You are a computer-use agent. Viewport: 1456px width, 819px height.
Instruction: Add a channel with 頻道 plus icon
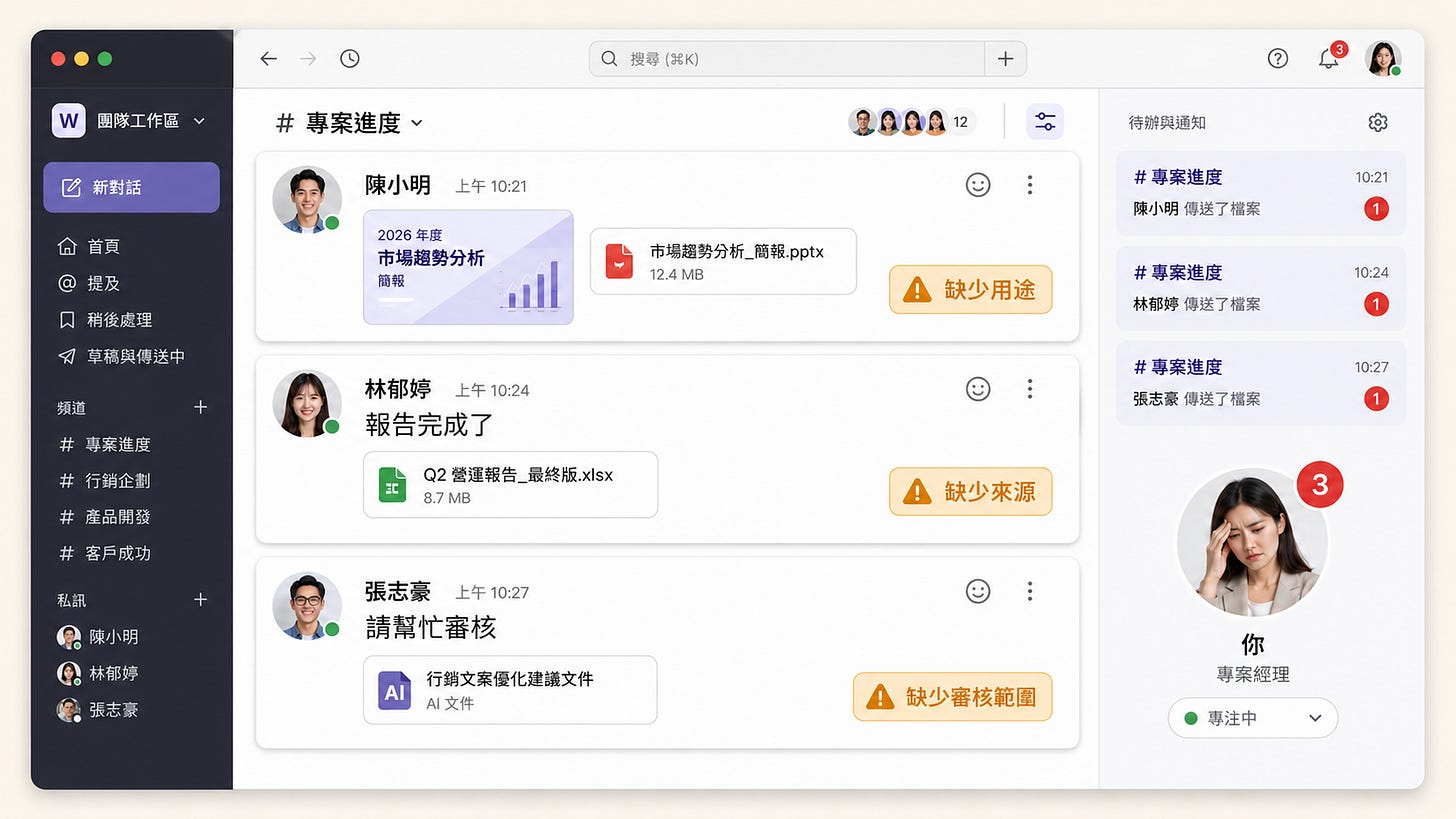click(x=200, y=407)
